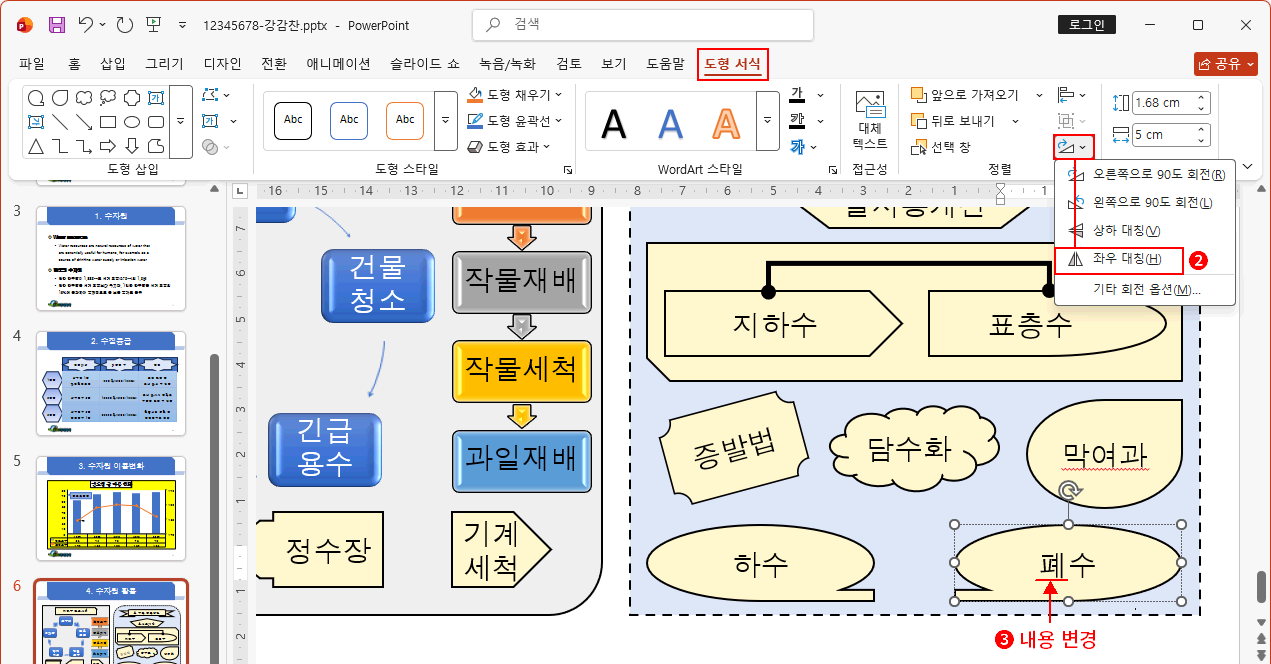Click the red 공유 share button
This screenshot has width=1271, height=664.
pyautogui.click(x=1225, y=62)
